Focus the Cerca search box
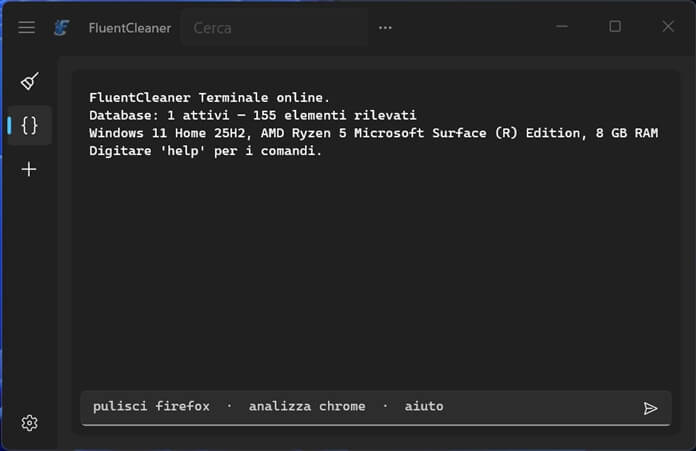696x451 pixels. pyautogui.click(x=274, y=28)
